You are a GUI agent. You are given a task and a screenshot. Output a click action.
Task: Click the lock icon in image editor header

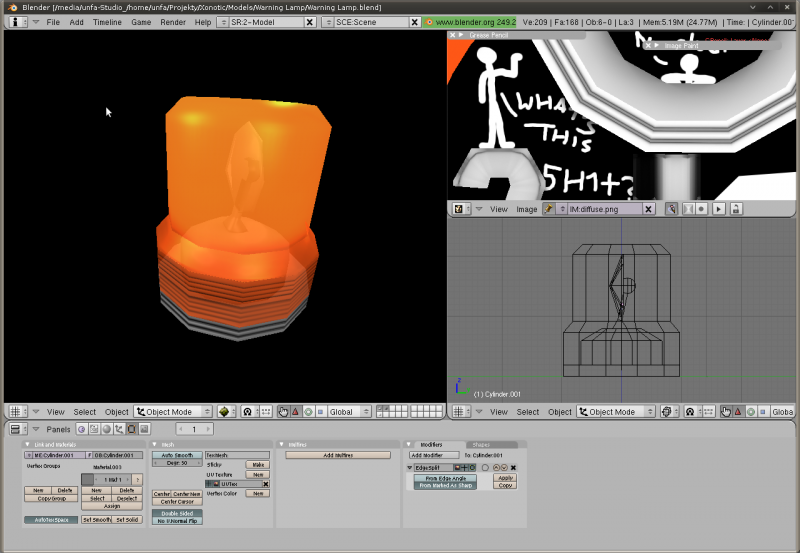736,209
